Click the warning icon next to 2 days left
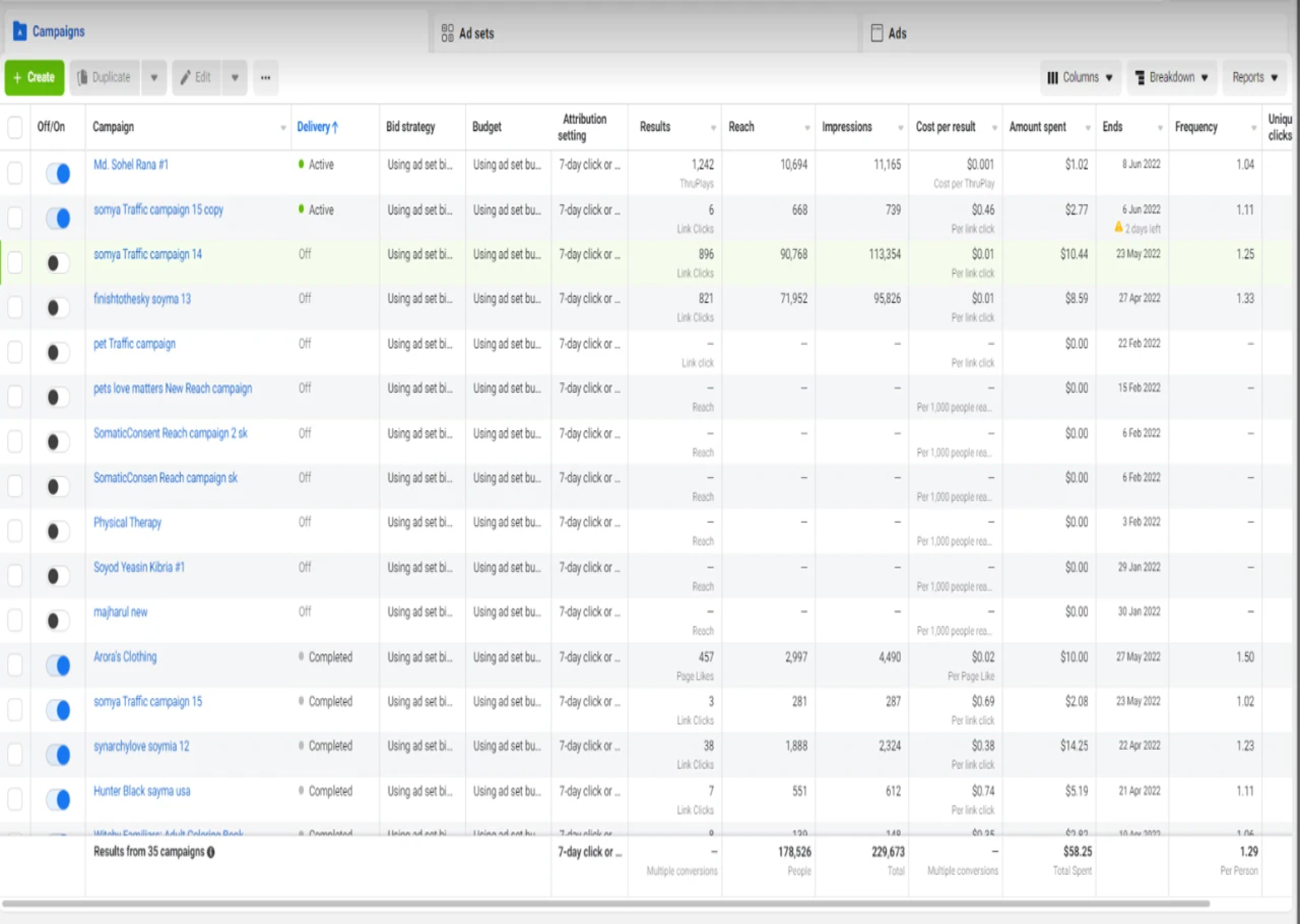 [1119, 228]
